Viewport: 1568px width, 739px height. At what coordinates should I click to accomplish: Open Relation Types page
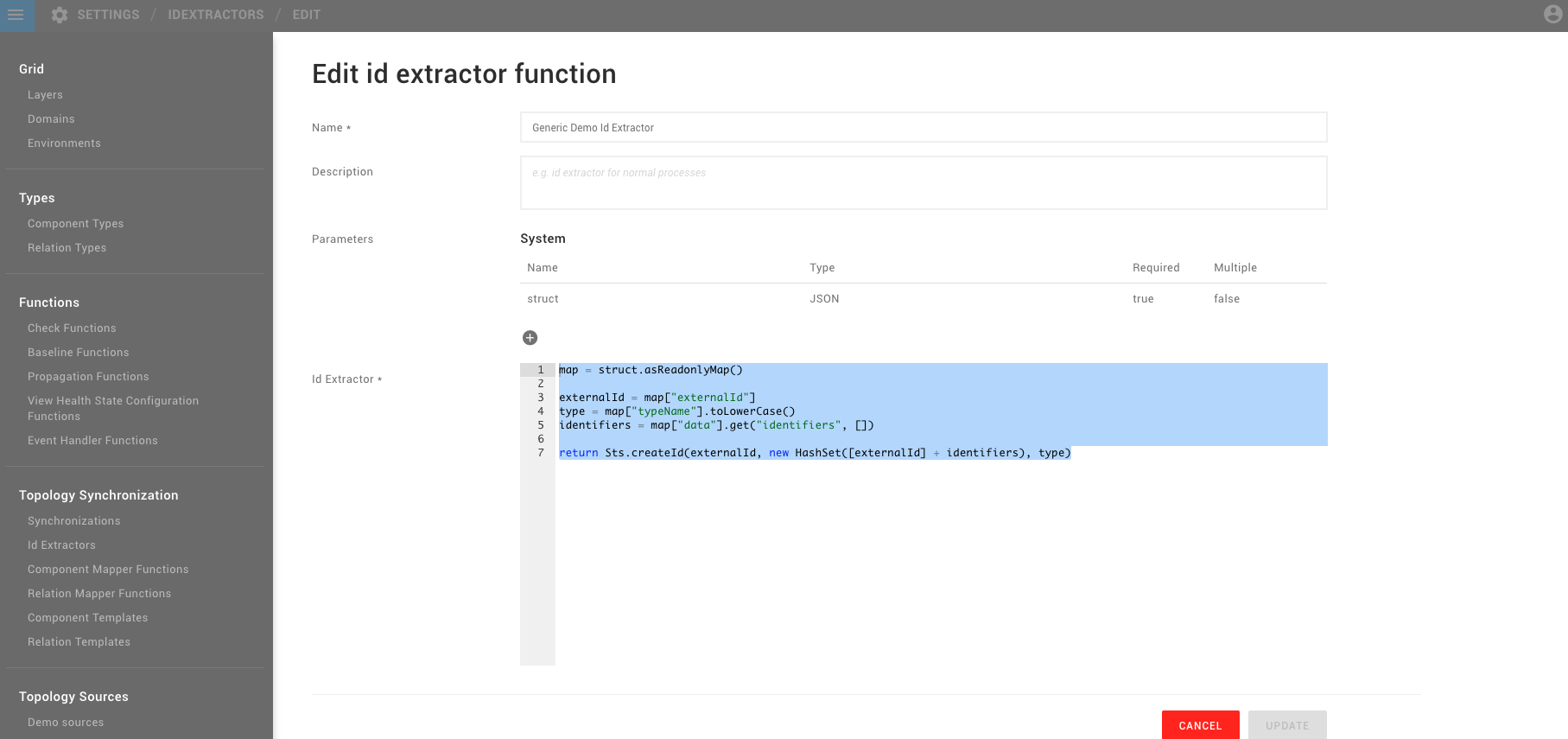67,248
